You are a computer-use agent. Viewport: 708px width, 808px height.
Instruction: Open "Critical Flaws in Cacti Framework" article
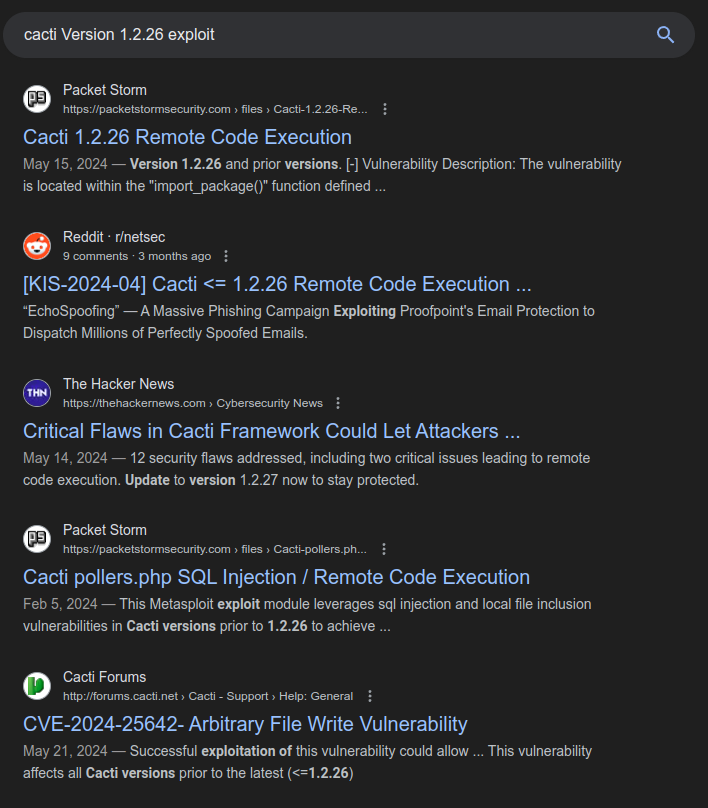point(271,431)
